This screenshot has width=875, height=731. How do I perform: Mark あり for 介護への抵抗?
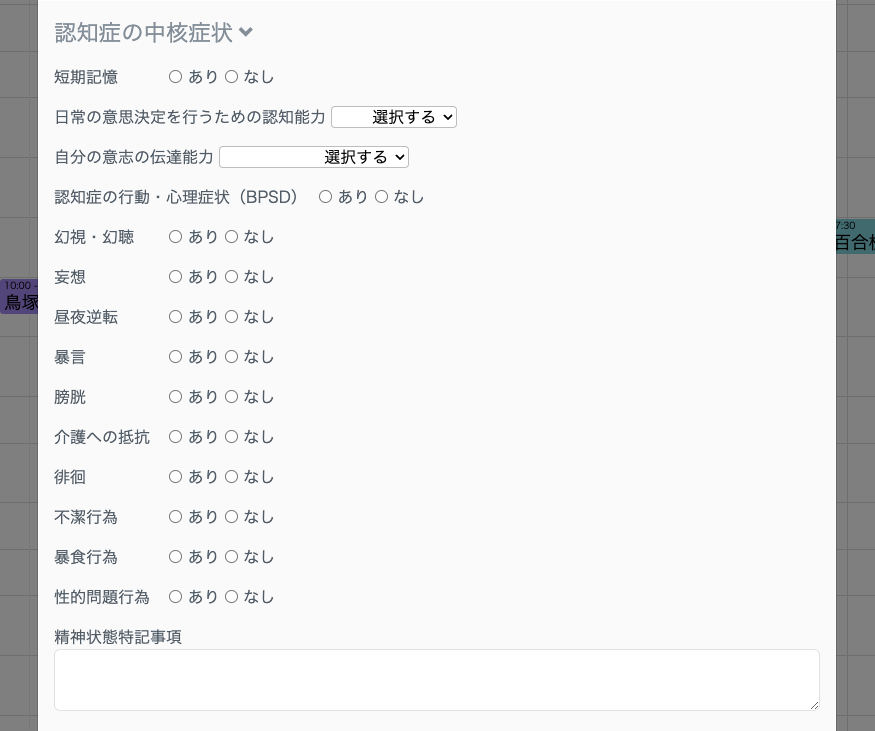pos(175,436)
